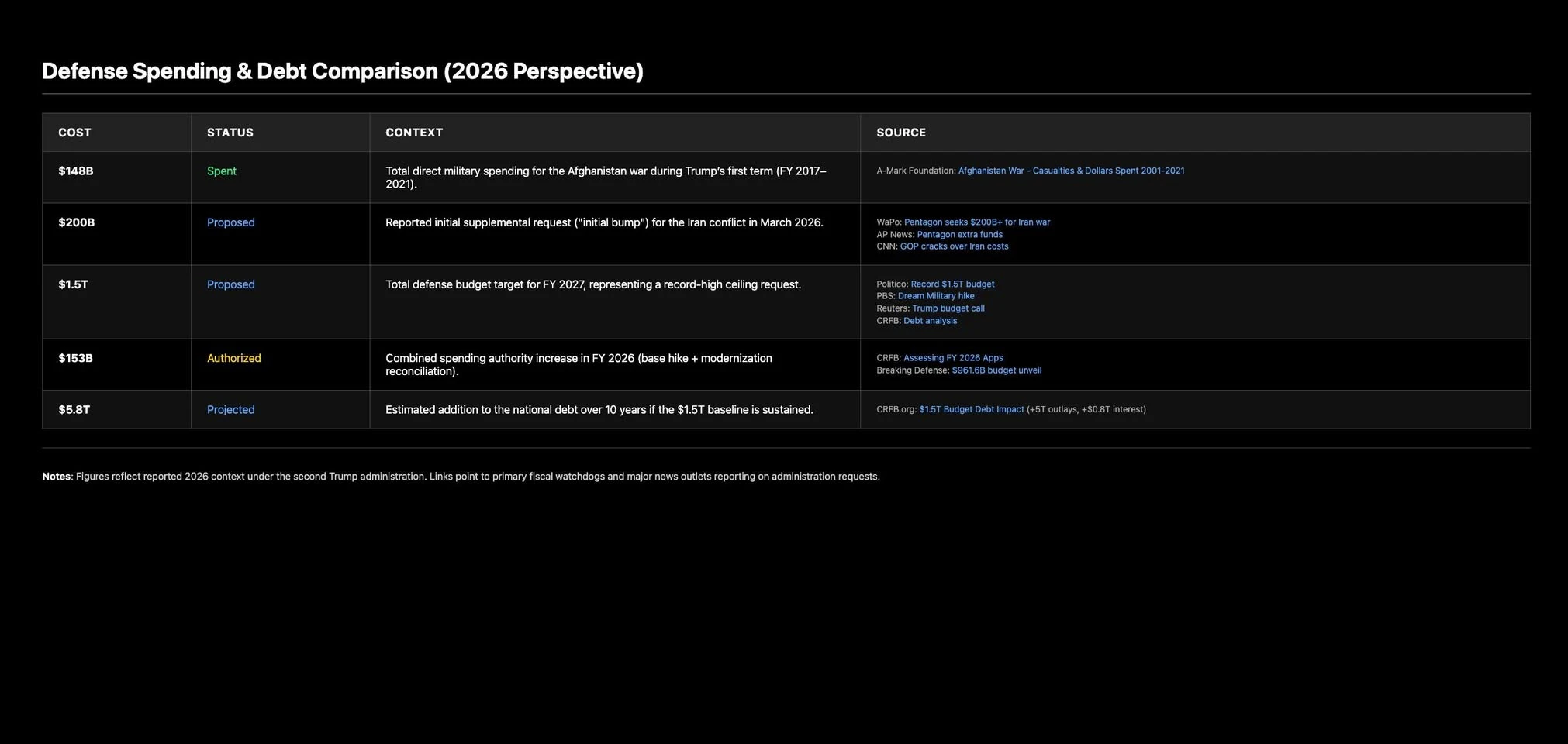The width and height of the screenshot is (1568, 744).
Task: Click the COST column header
Action: tap(74, 133)
